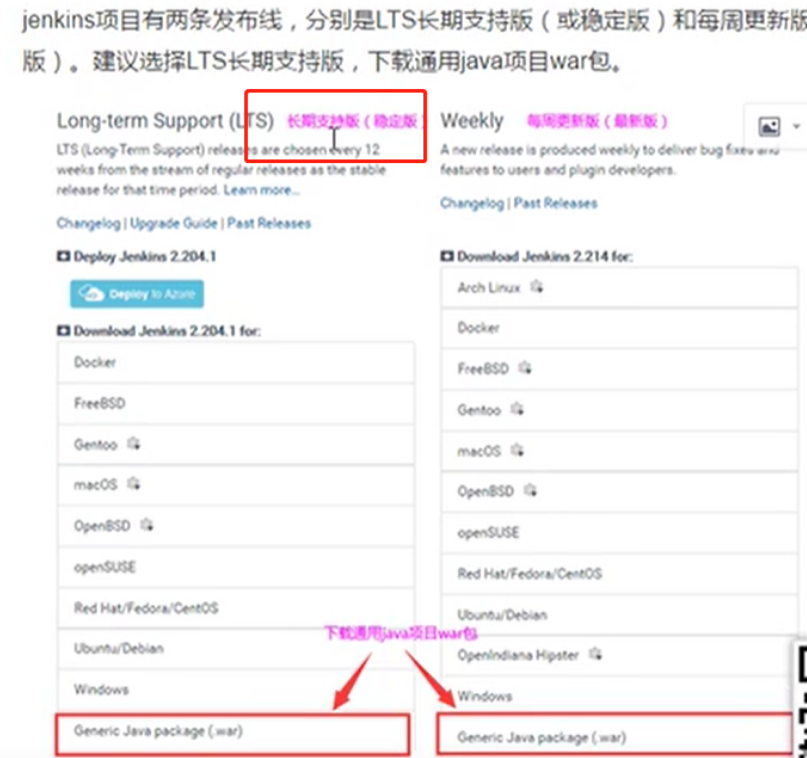Open the Upgrade Guide link
The width and height of the screenshot is (807, 758).
(174, 223)
